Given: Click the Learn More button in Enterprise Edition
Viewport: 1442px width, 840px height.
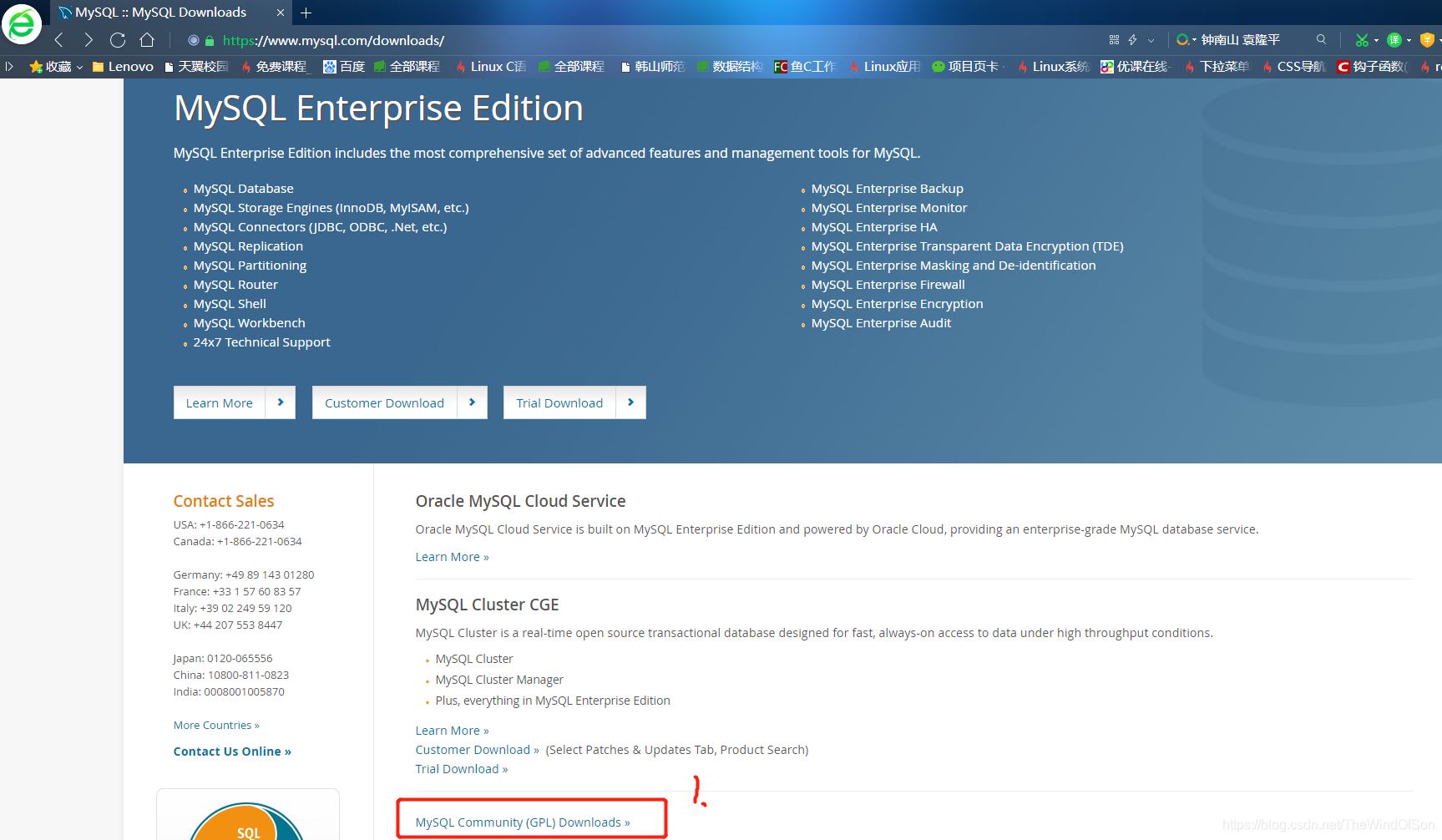Looking at the screenshot, I should pyautogui.click(x=220, y=402).
